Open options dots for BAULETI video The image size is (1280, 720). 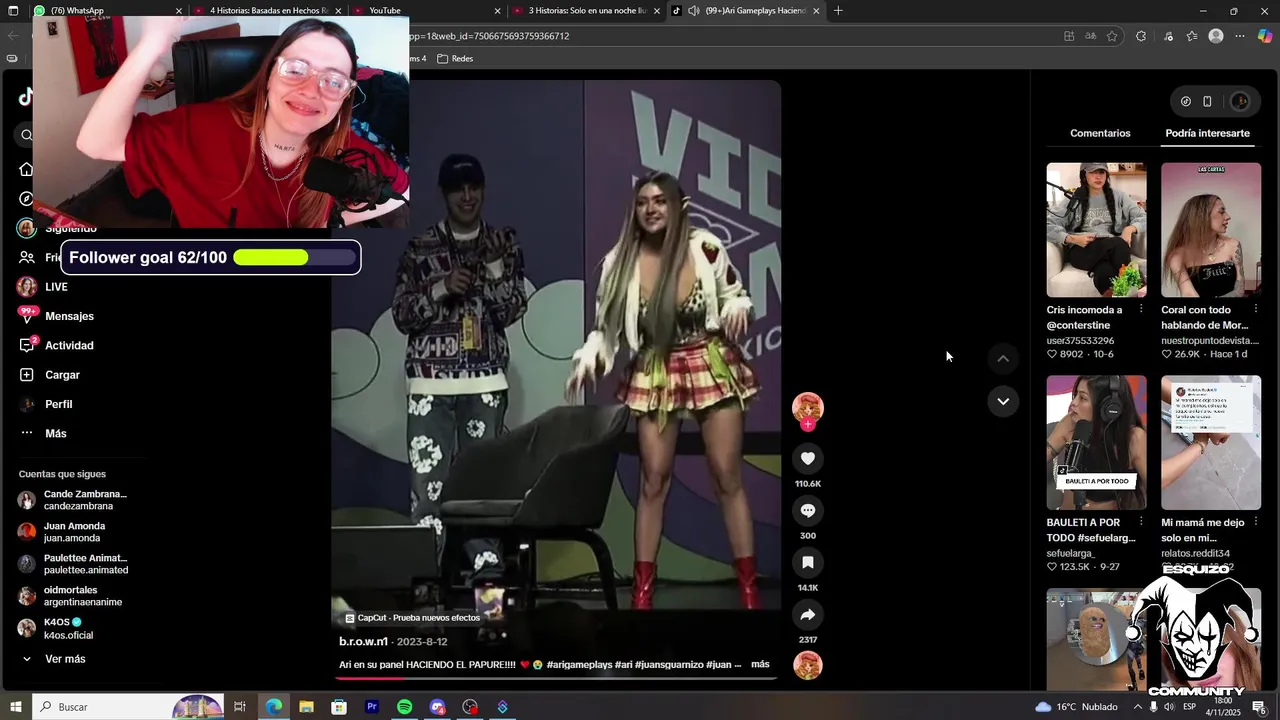coord(1141,522)
